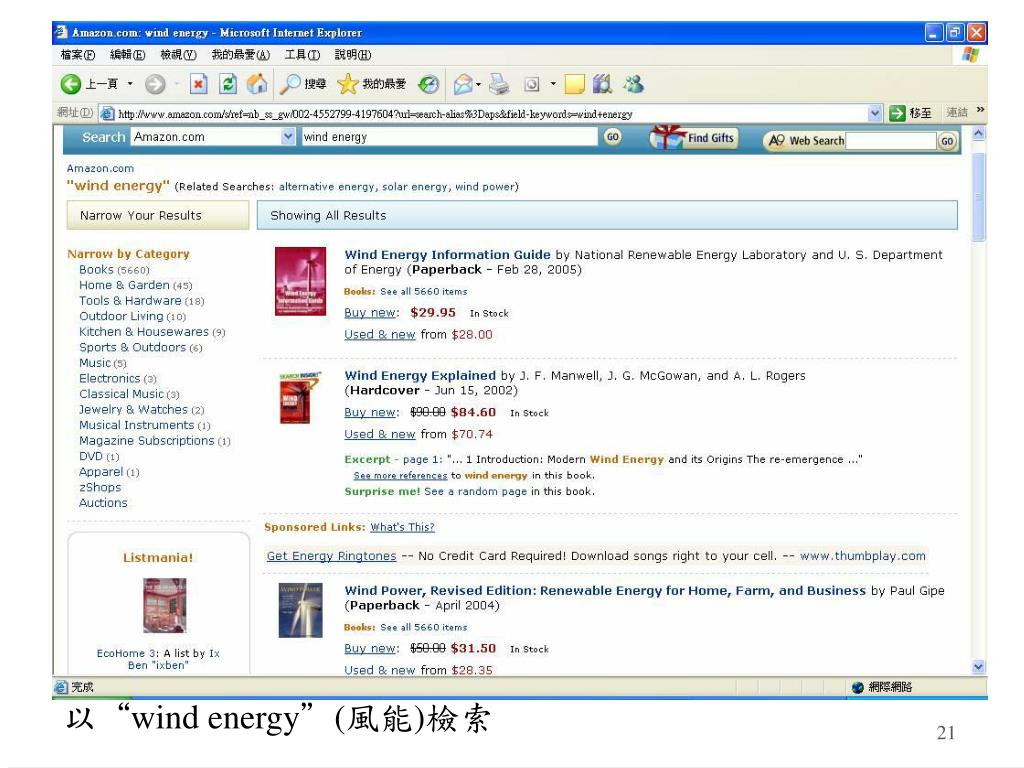Open the Edit menu (編輯)
The height and width of the screenshot is (768, 1024).
point(127,55)
